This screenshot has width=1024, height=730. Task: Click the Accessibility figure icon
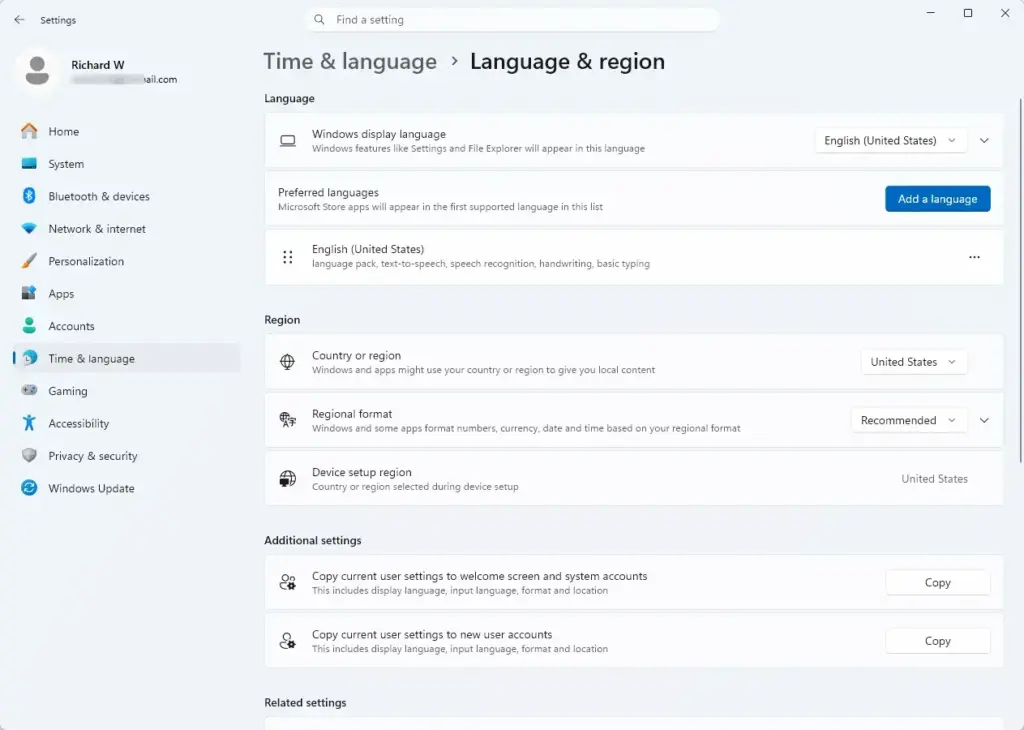coord(29,423)
